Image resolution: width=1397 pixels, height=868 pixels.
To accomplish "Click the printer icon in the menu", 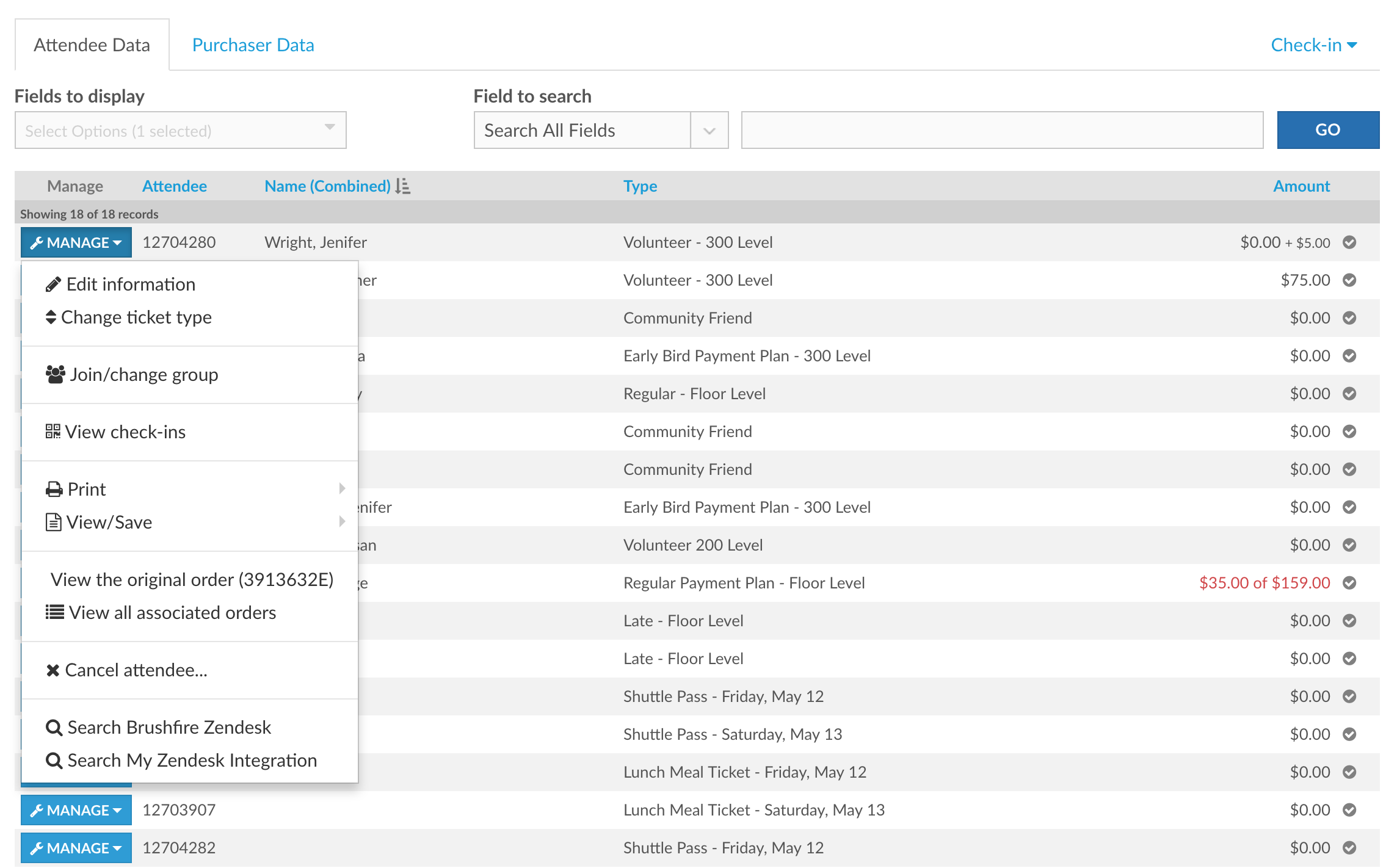I will click(x=54, y=490).
